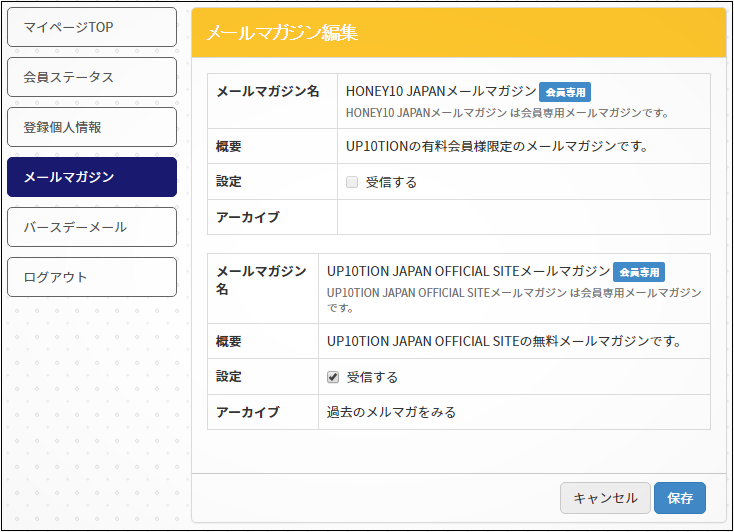Click the 無料メールマガジン description text
Image resolution: width=734 pixels, height=532 pixels.
pos(503,341)
